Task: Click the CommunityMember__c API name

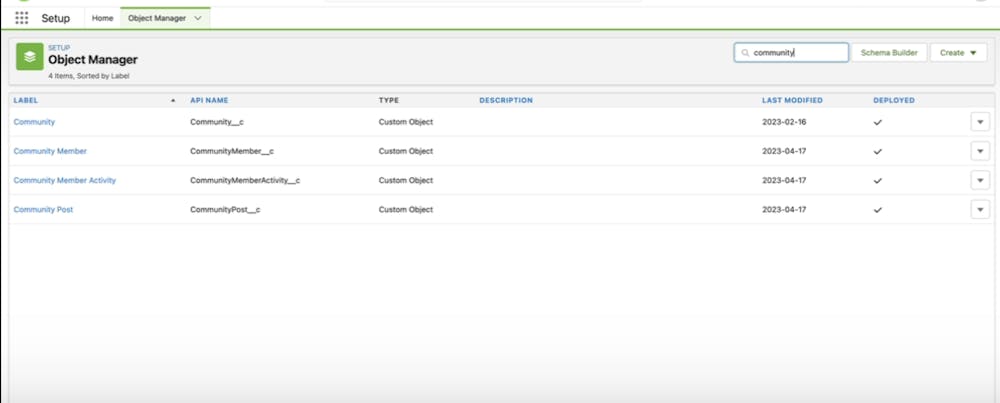Action: click(232, 151)
